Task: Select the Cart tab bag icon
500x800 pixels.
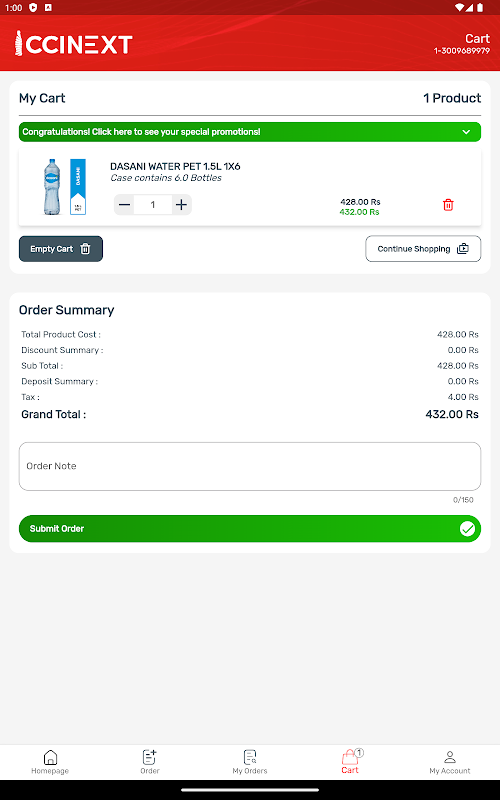Action: point(350,757)
